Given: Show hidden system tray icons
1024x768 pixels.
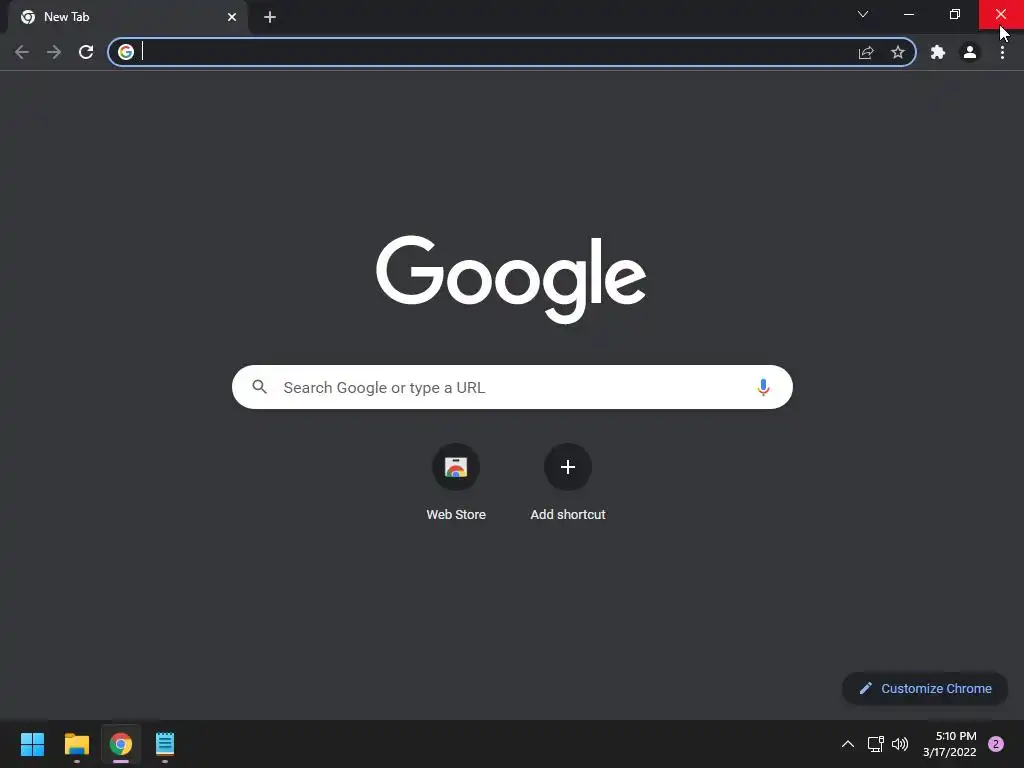Looking at the screenshot, I should [x=848, y=744].
